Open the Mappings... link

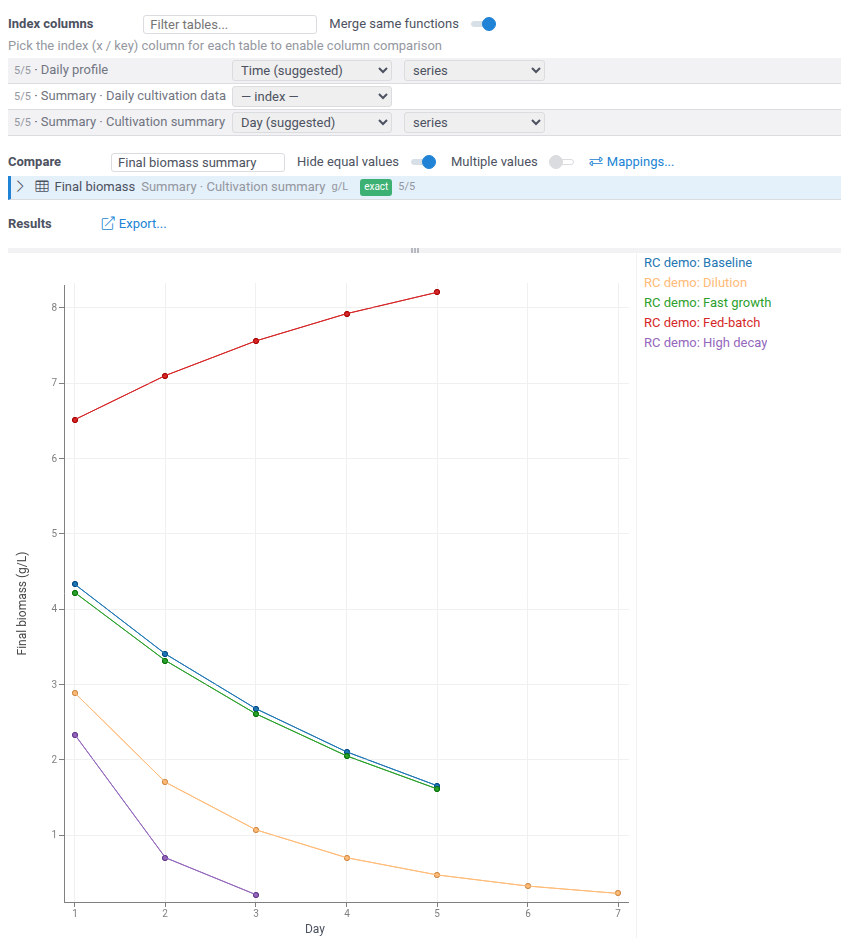pos(640,162)
